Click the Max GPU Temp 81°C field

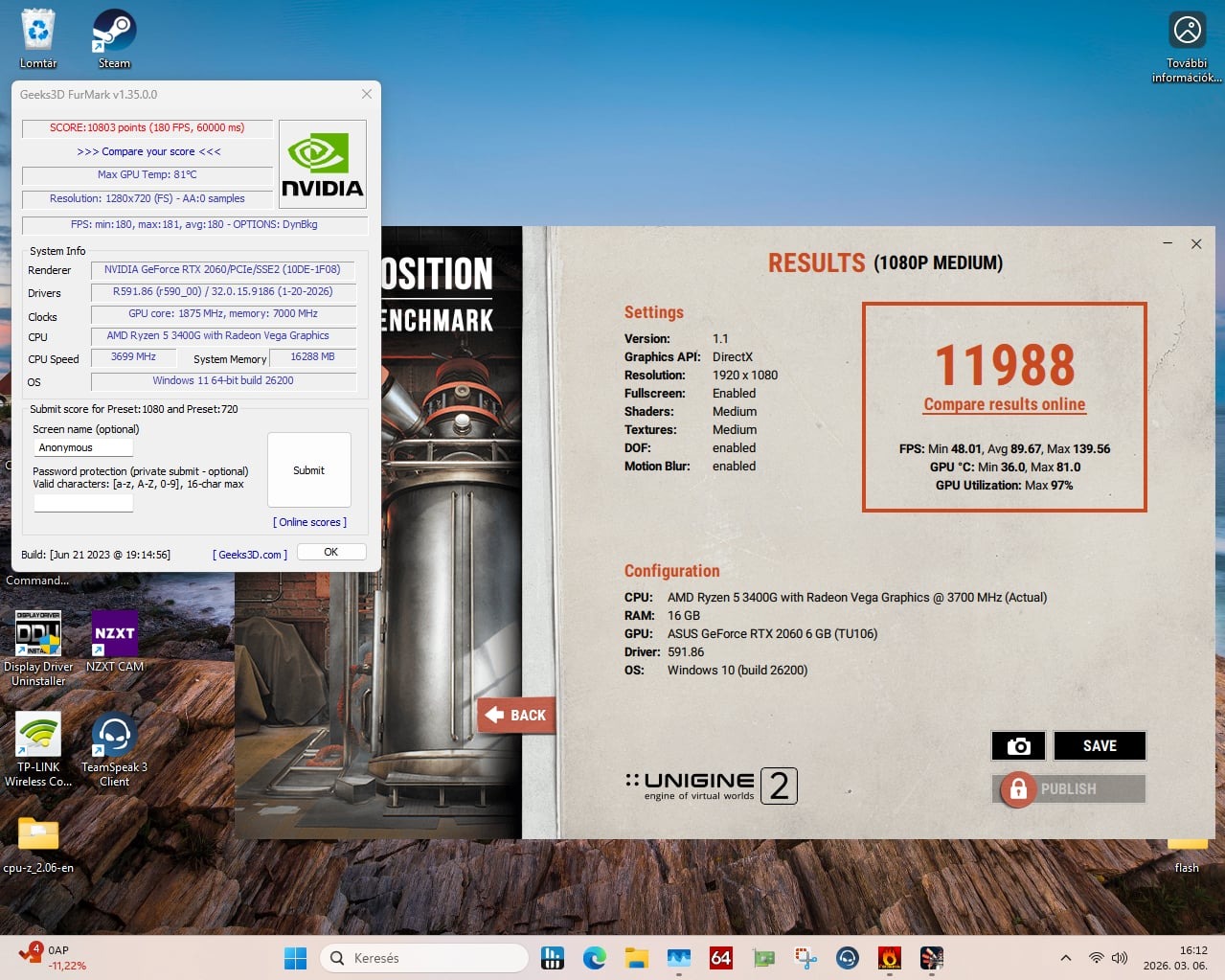tap(147, 174)
